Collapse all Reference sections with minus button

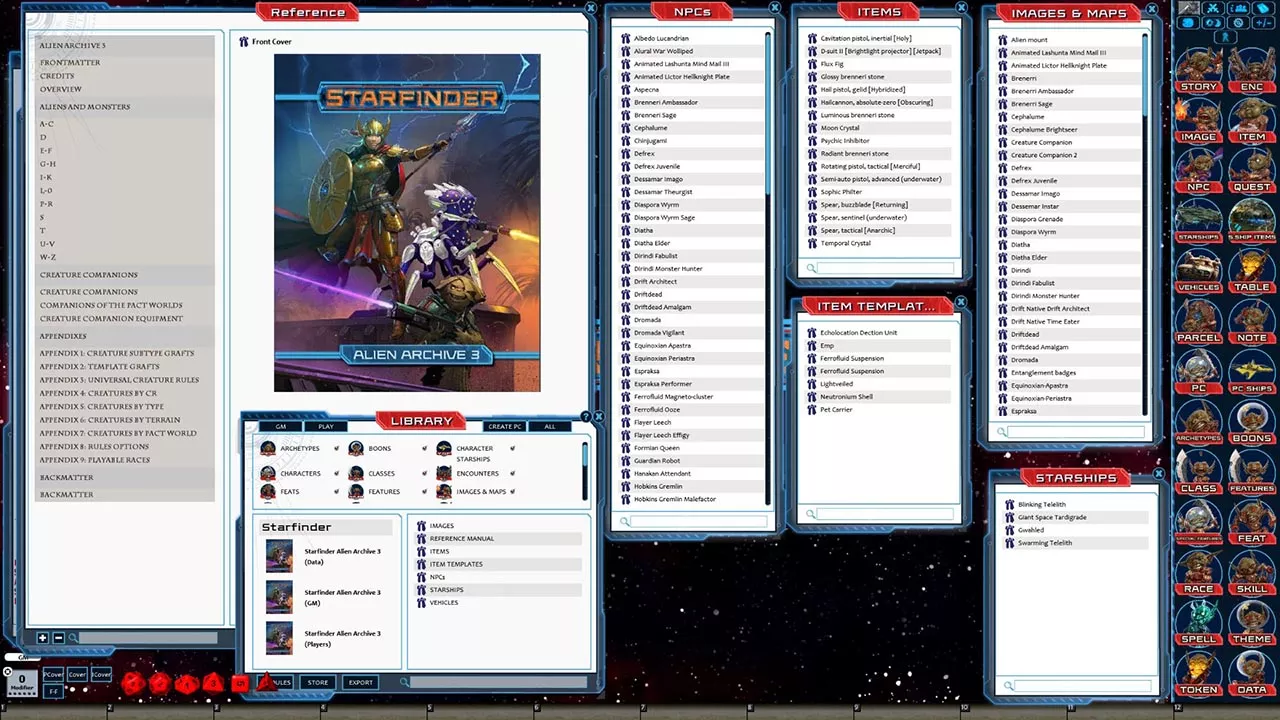(x=58, y=638)
